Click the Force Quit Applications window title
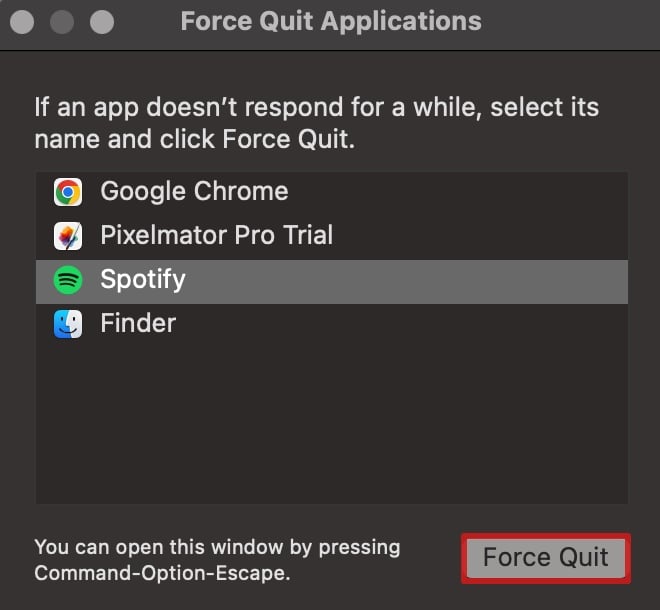Viewport: 660px width, 610px height. click(x=331, y=21)
